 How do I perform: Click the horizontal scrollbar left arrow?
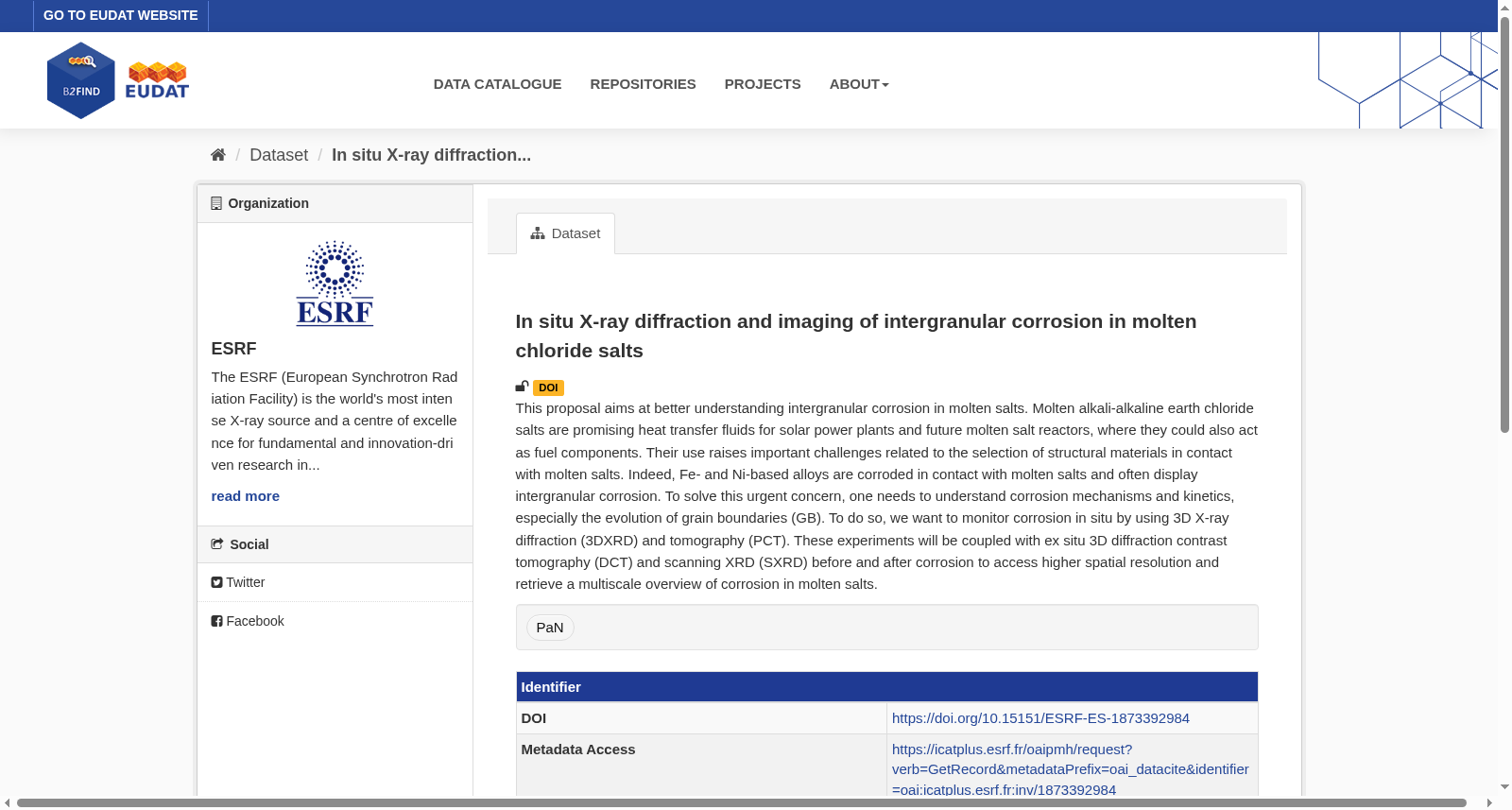coord(8,803)
